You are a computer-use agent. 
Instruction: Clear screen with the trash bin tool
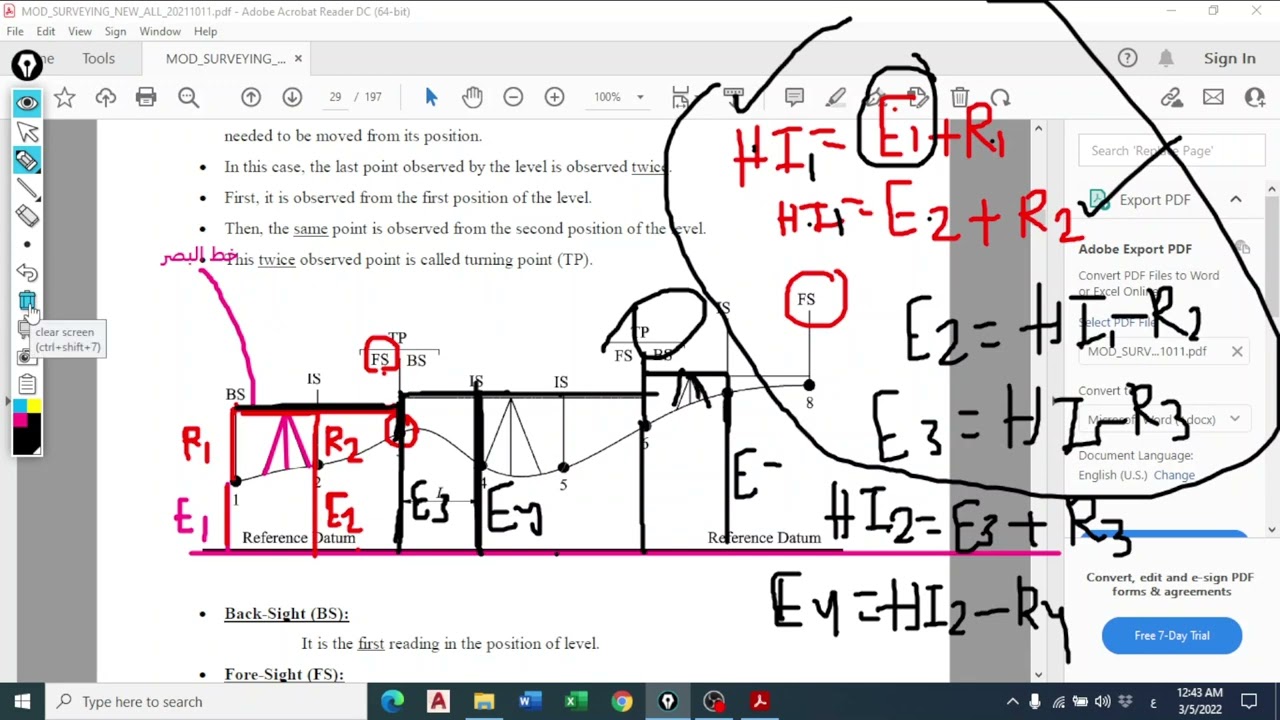(x=27, y=300)
